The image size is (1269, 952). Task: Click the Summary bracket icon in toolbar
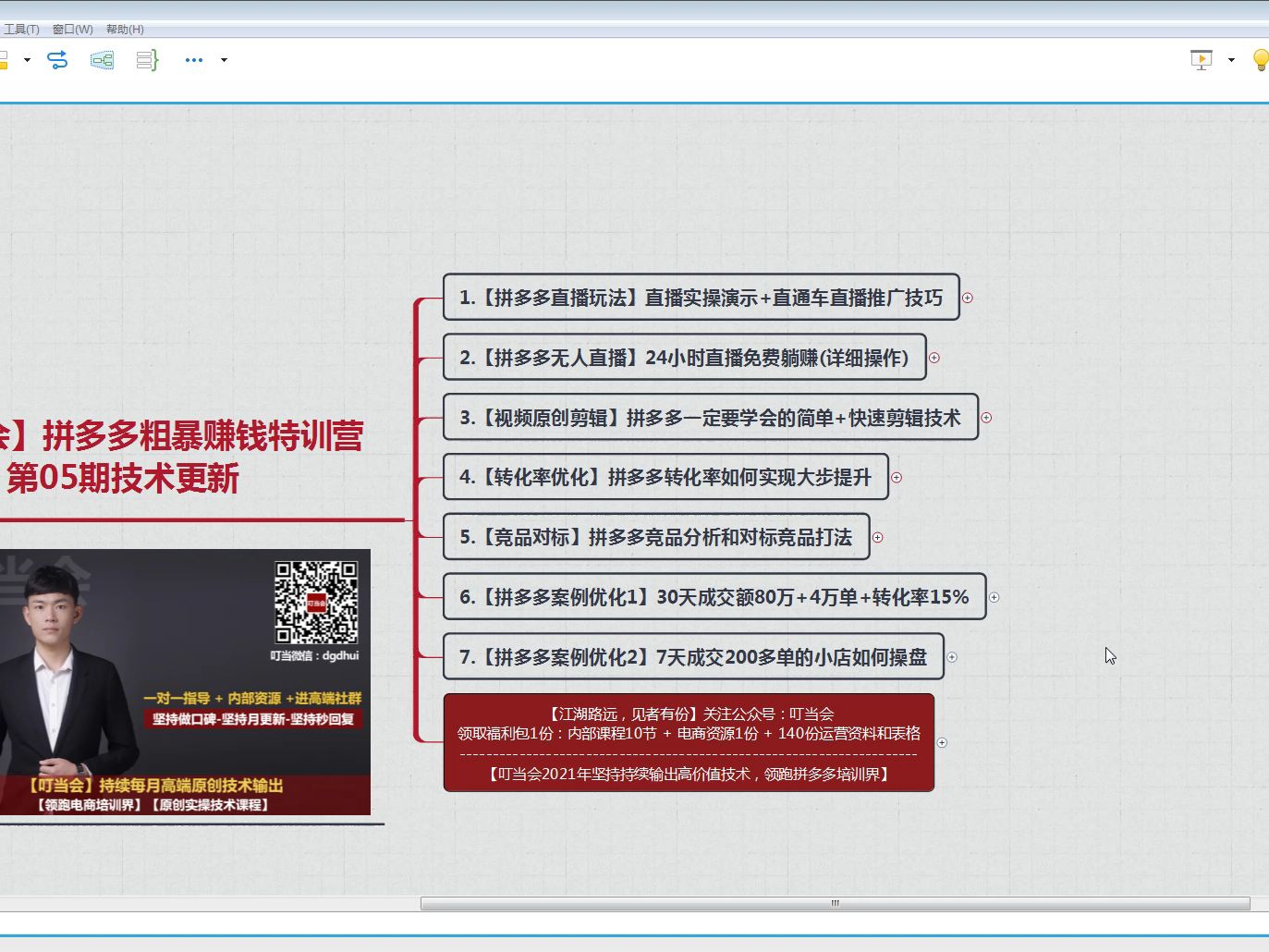click(x=147, y=60)
